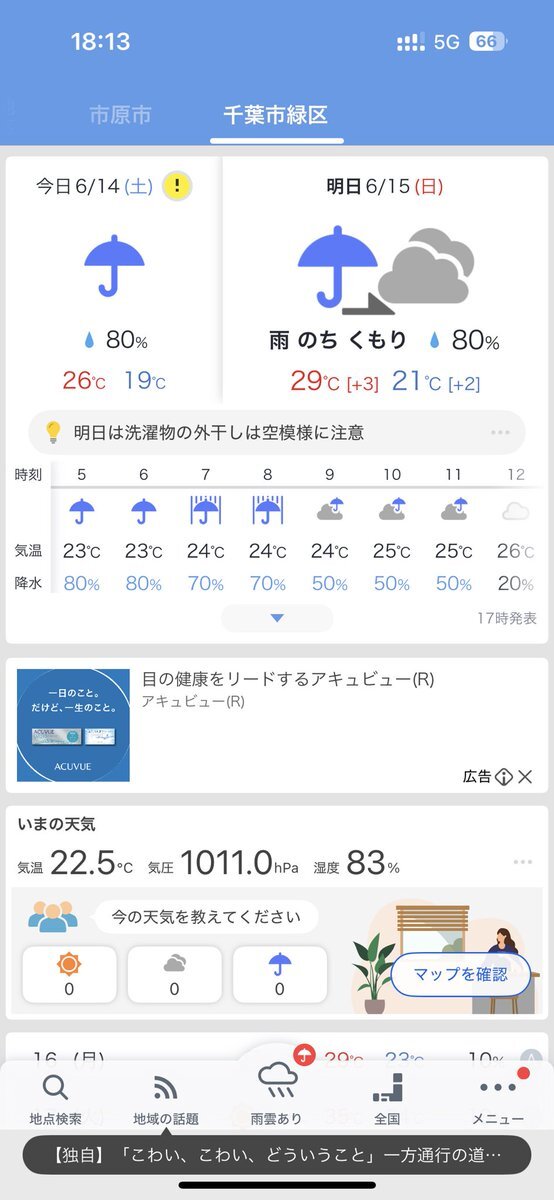This screenshot has height=1200, width=554.
Task: Tap ad info icon next to 広告
Action: coord(504,776)
